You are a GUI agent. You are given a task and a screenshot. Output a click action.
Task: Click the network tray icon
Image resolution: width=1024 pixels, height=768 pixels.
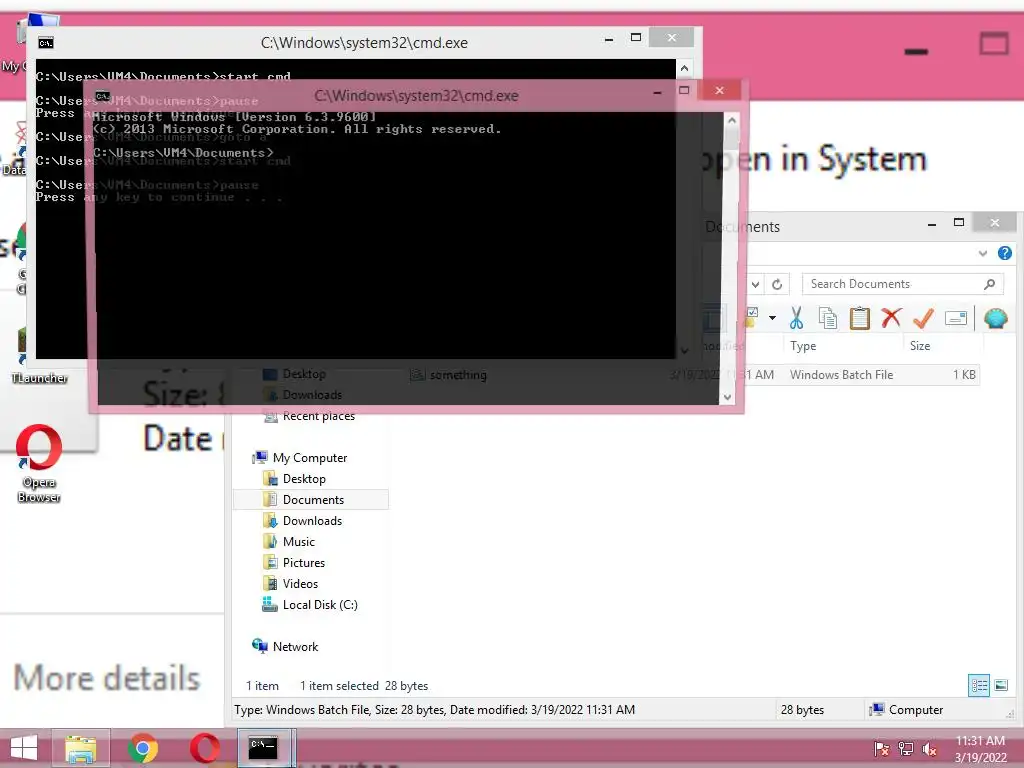(906, 748)
